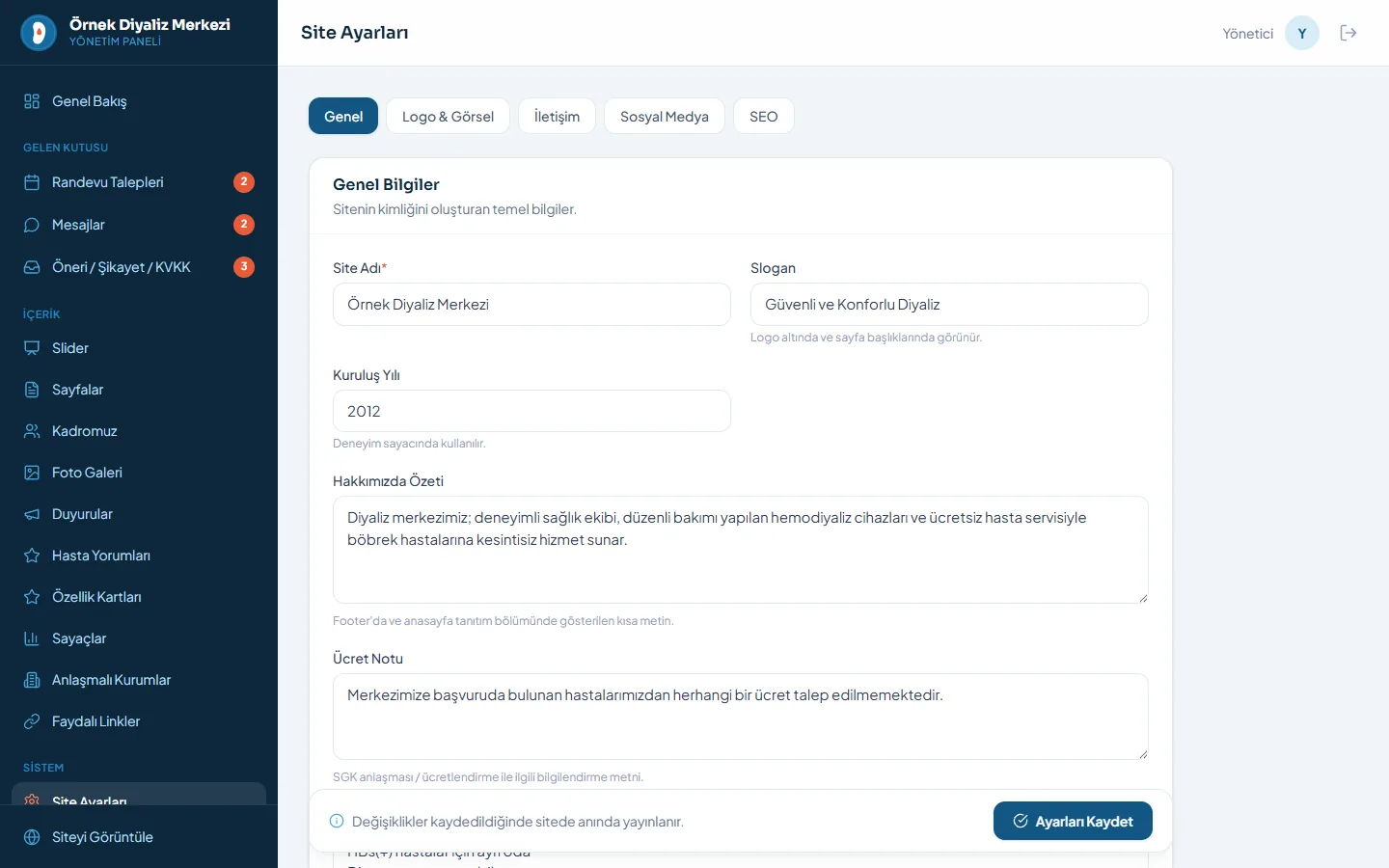The height and width of the screenshot is (868, 1389).
Task: Click the Duyurular megaphone icon
Action: (x=32, y=514)
